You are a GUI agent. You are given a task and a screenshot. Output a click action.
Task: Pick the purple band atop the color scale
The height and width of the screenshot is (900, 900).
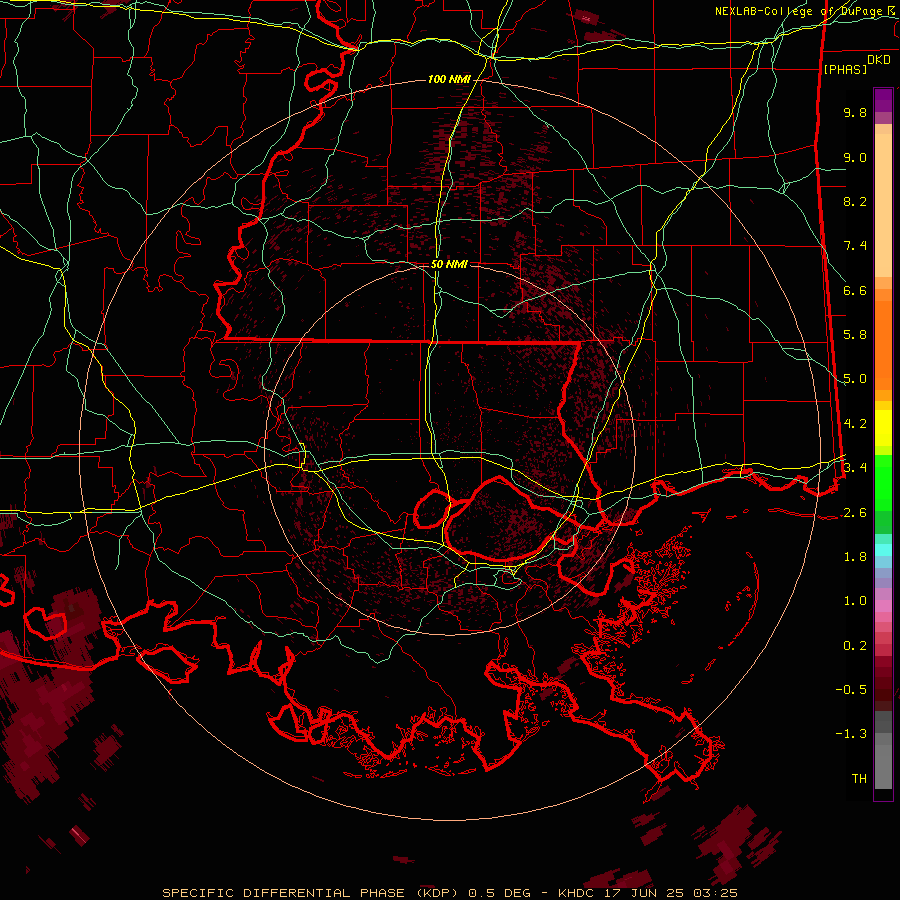[x=883, y=100]
